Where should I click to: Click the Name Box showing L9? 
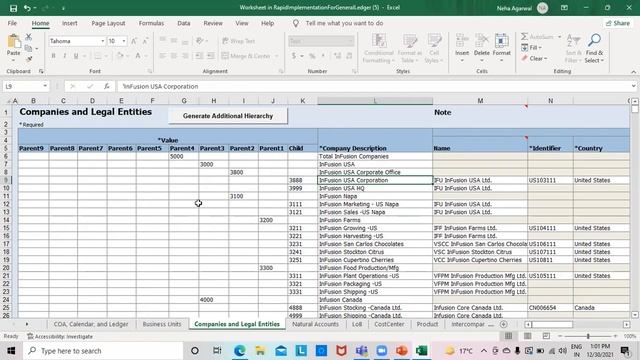coord(25,86)
